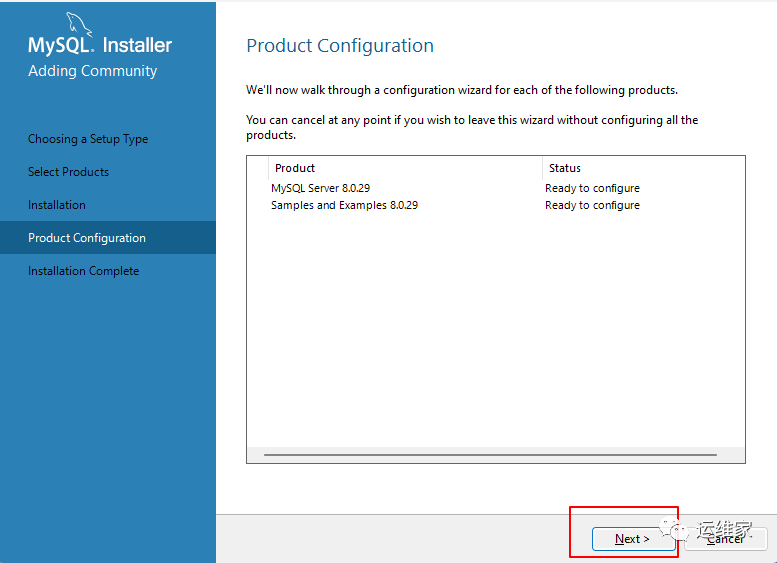Click MySQL Server's Ready to configure status
The image size is (777, 563).
(x=592, y=188)
